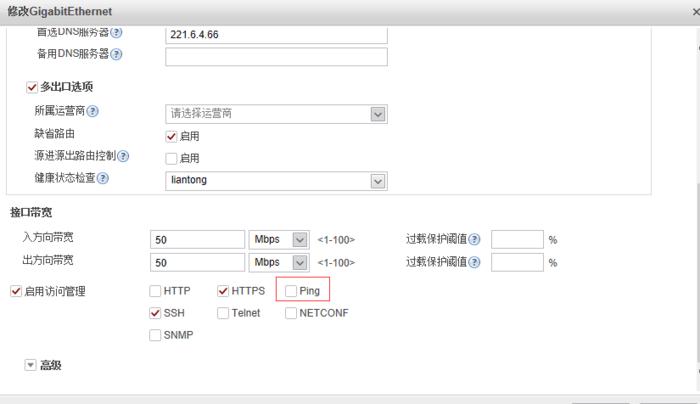
Task: Enable 源进源出路由控制 checkbox
Action: tap(171, 158)
